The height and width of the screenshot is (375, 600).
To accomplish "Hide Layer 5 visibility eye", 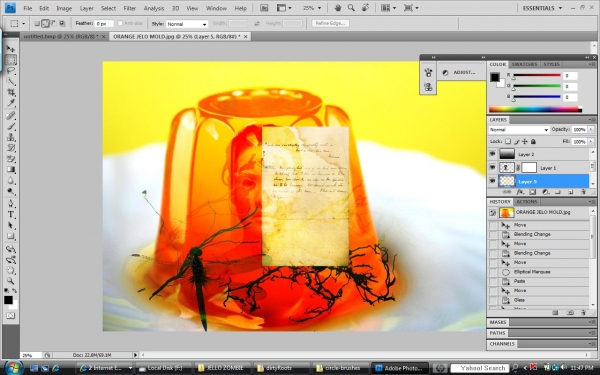I will pos(492,181).
